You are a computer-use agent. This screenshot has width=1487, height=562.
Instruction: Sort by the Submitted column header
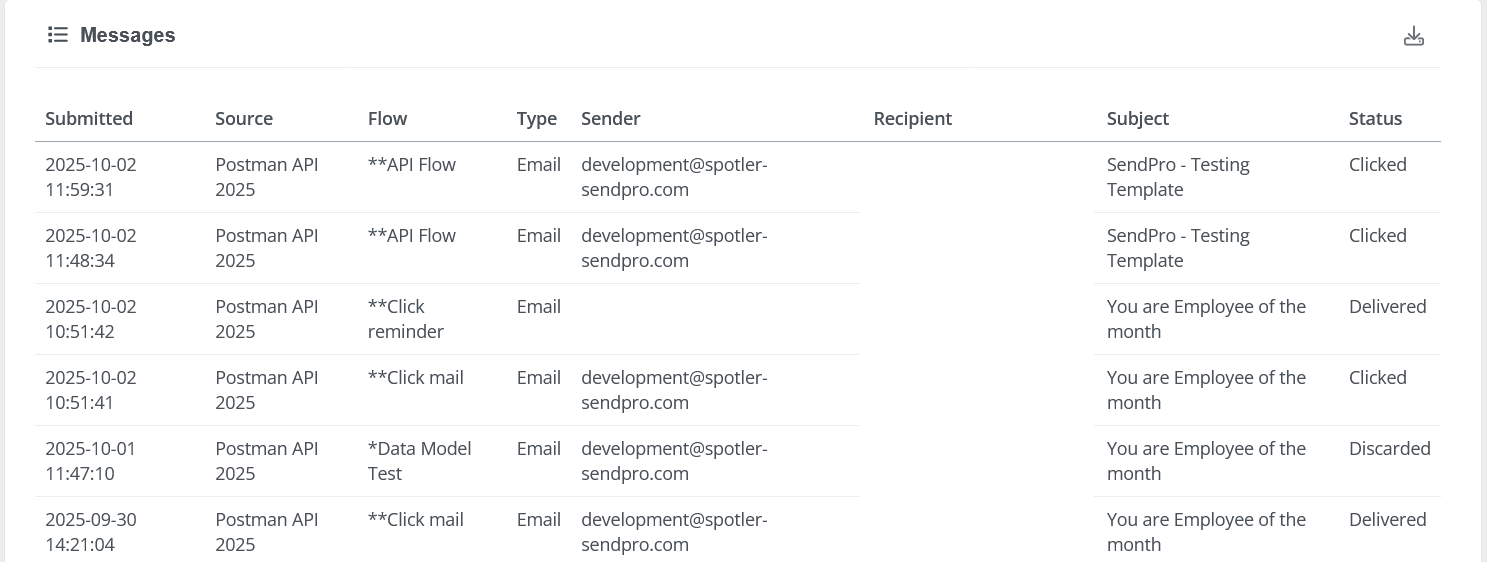pos(89,119)
